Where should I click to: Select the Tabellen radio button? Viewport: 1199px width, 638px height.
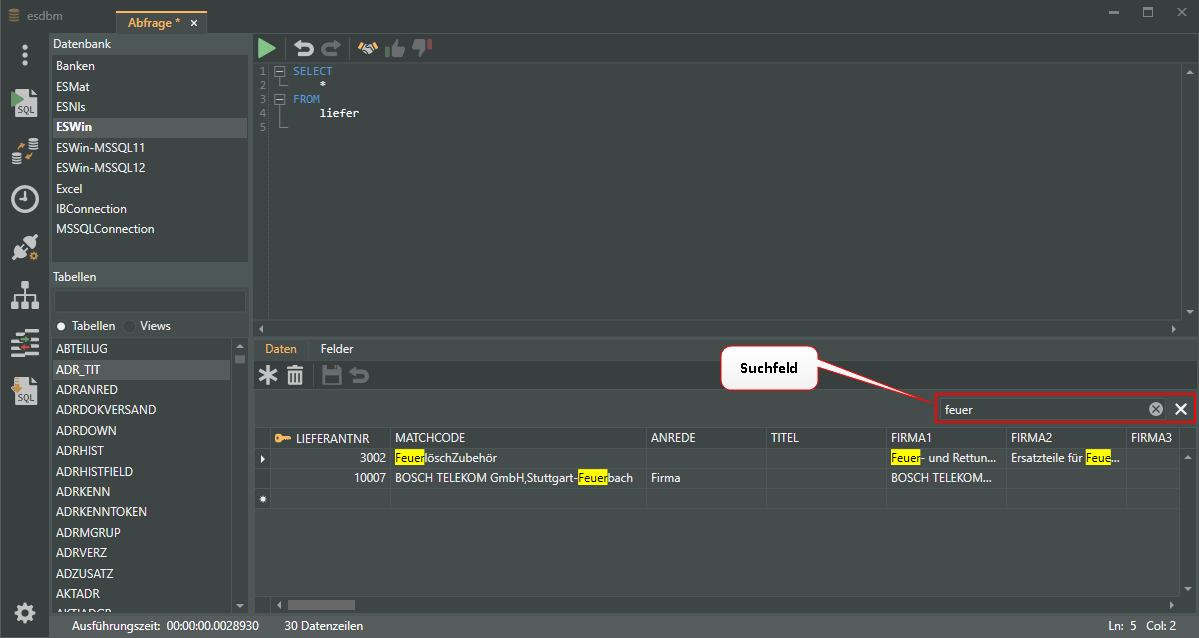(x=61, y=326)
